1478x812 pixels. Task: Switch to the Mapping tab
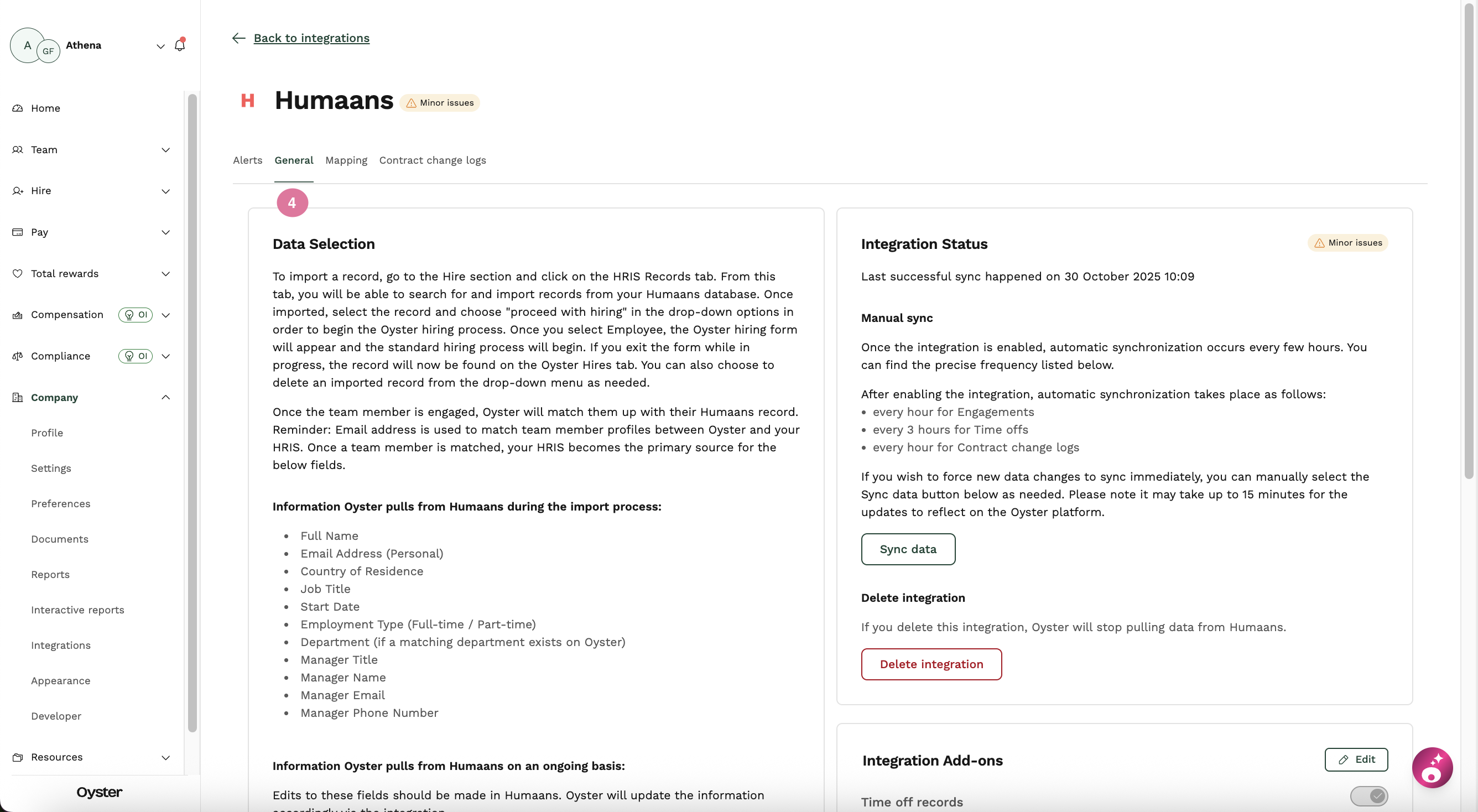click(346, 160)
